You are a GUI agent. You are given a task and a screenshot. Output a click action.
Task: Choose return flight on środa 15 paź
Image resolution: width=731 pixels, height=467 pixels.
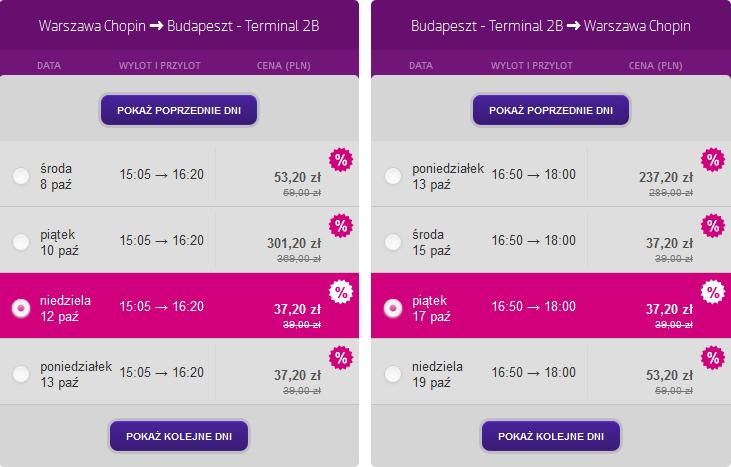pyautogui.click(x=393, y=242)
